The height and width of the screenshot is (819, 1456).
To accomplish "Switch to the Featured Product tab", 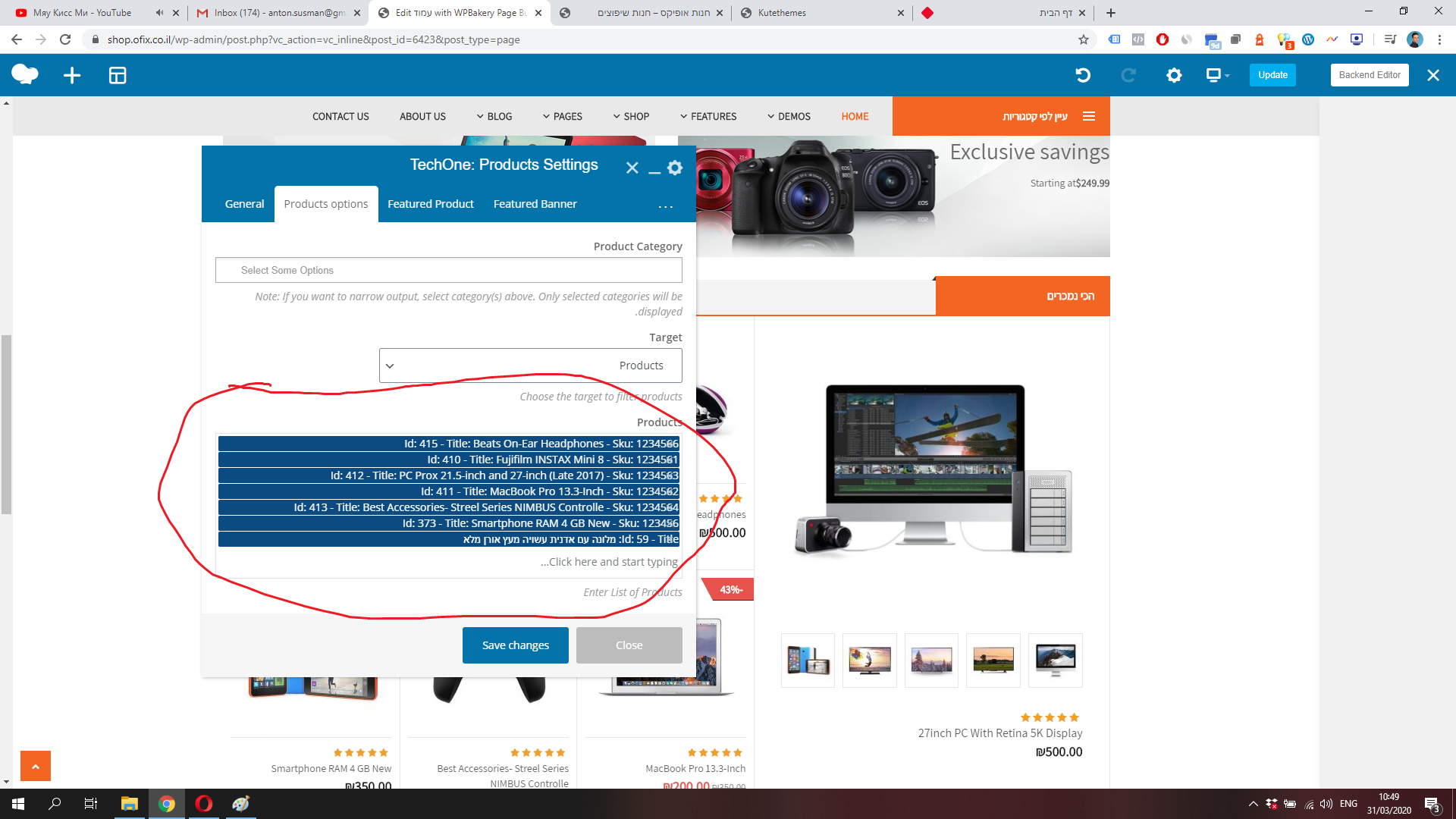I will click(431, 204).
